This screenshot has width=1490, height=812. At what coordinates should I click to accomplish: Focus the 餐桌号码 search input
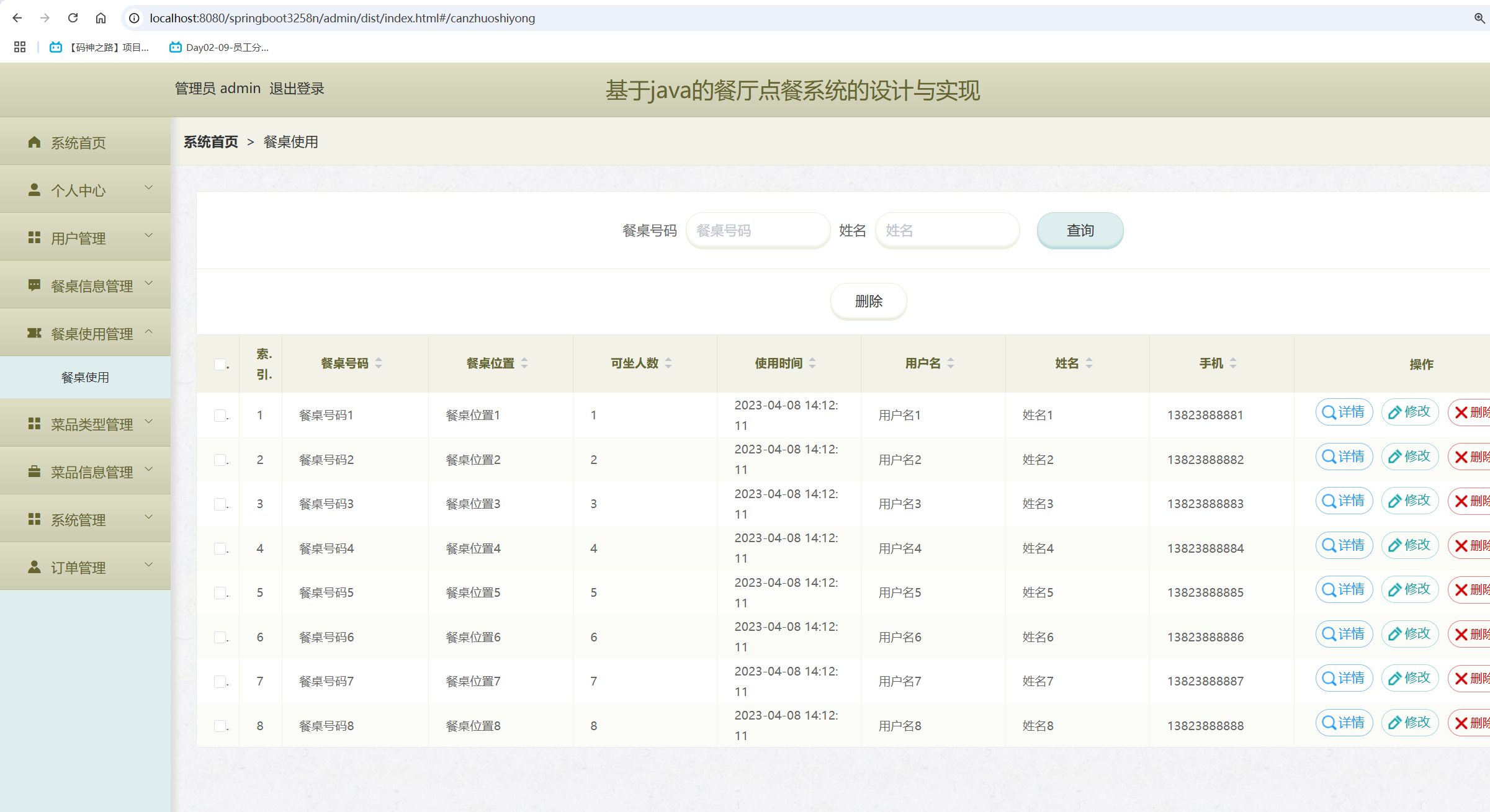tap(758, 230)
